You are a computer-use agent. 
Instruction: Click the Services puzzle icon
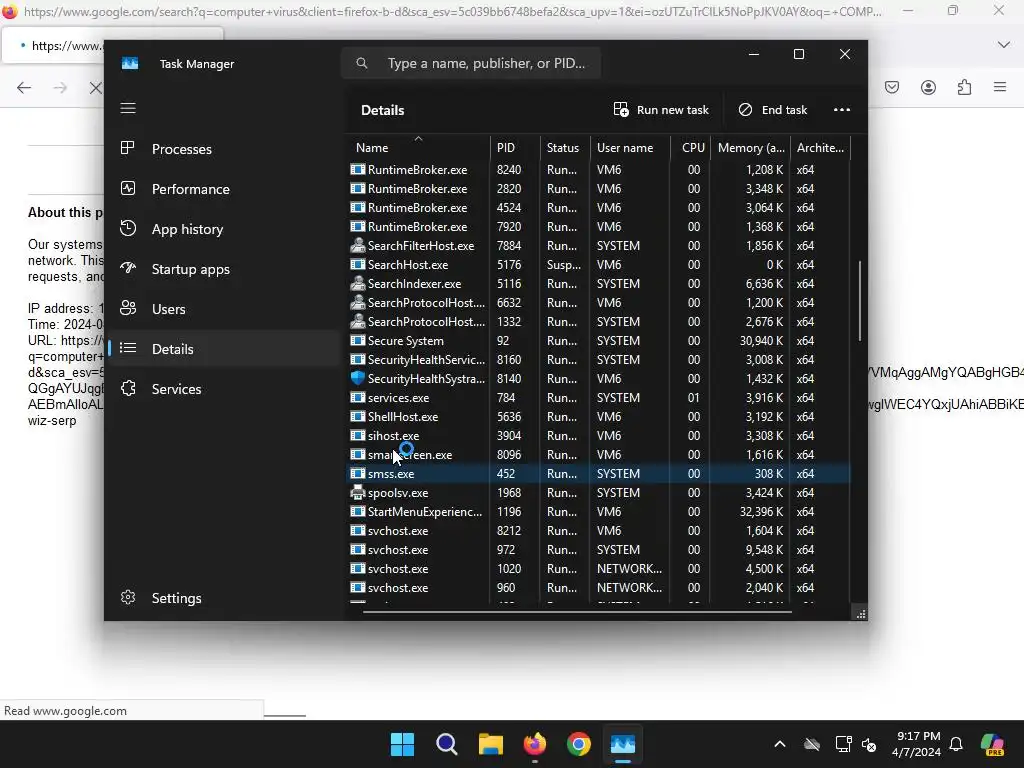coord(128,388)
